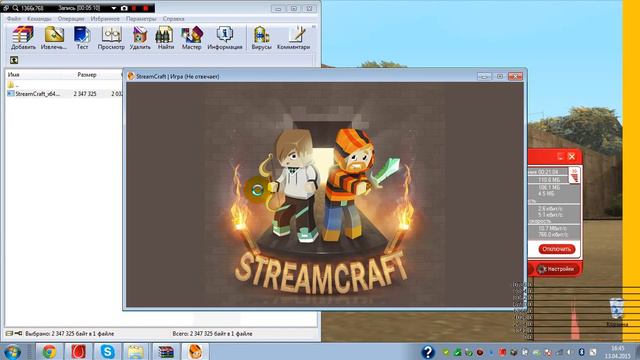Click the red square tray icon
640x360 pixels.
pos(502,352)
